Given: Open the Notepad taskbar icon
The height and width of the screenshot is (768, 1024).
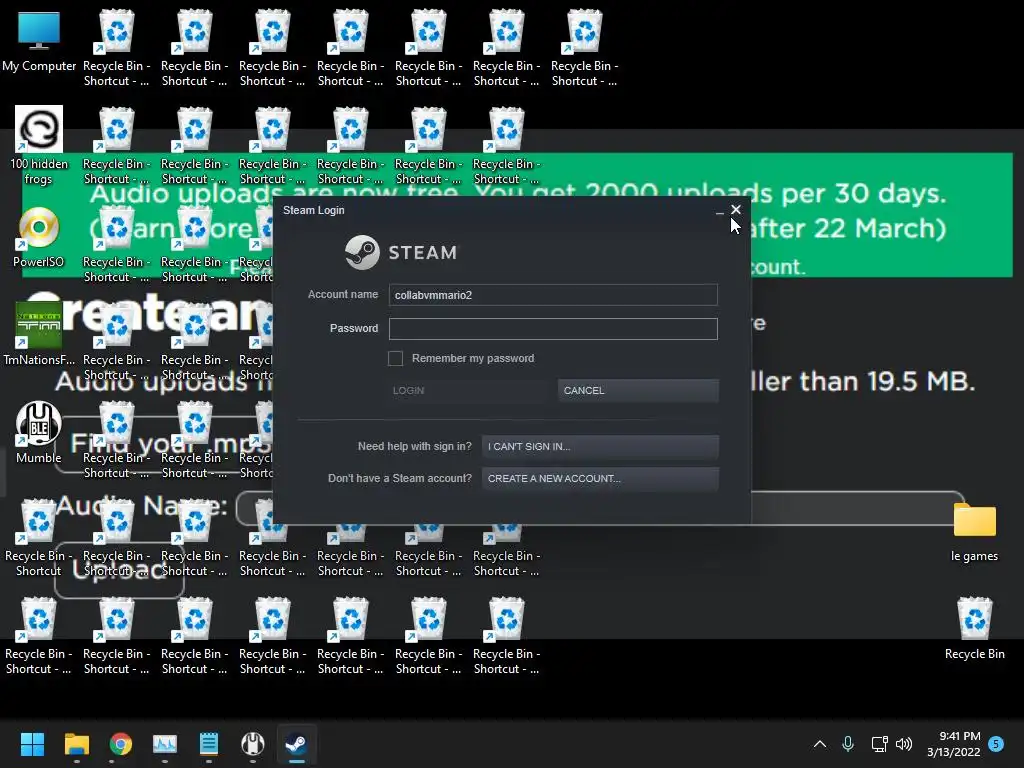Looking at the screenshot, I should [208, 744].
